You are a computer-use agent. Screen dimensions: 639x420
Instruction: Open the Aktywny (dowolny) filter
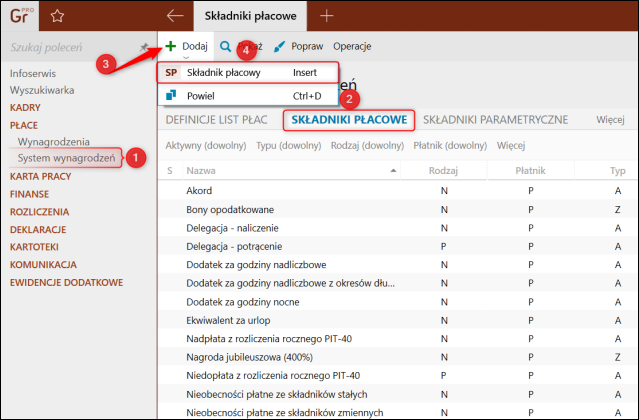[x=206, y=145]
